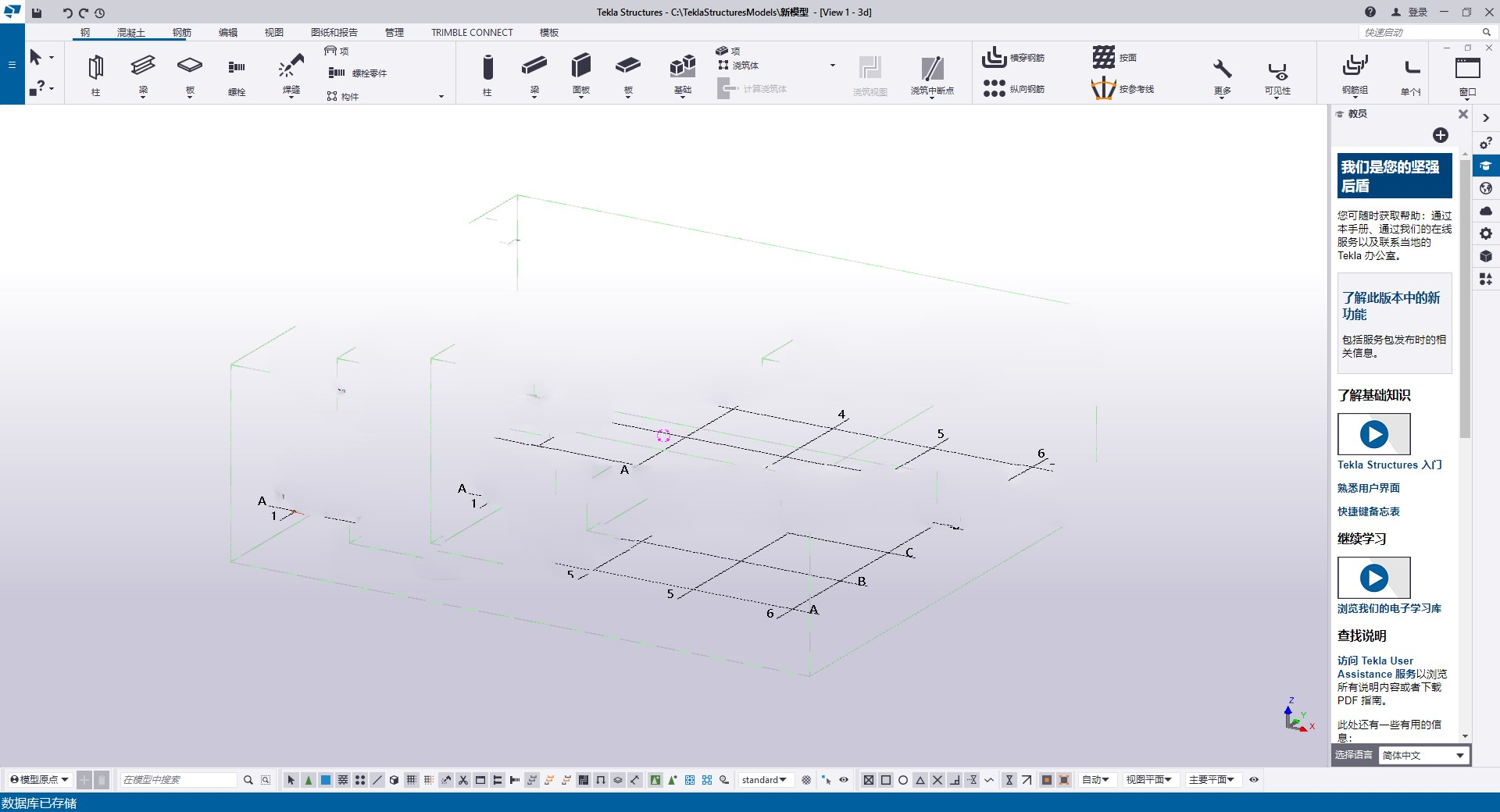Click the redo arrow icon
The height and width of the screenshot is (812, 1500).
pos(83,12)
